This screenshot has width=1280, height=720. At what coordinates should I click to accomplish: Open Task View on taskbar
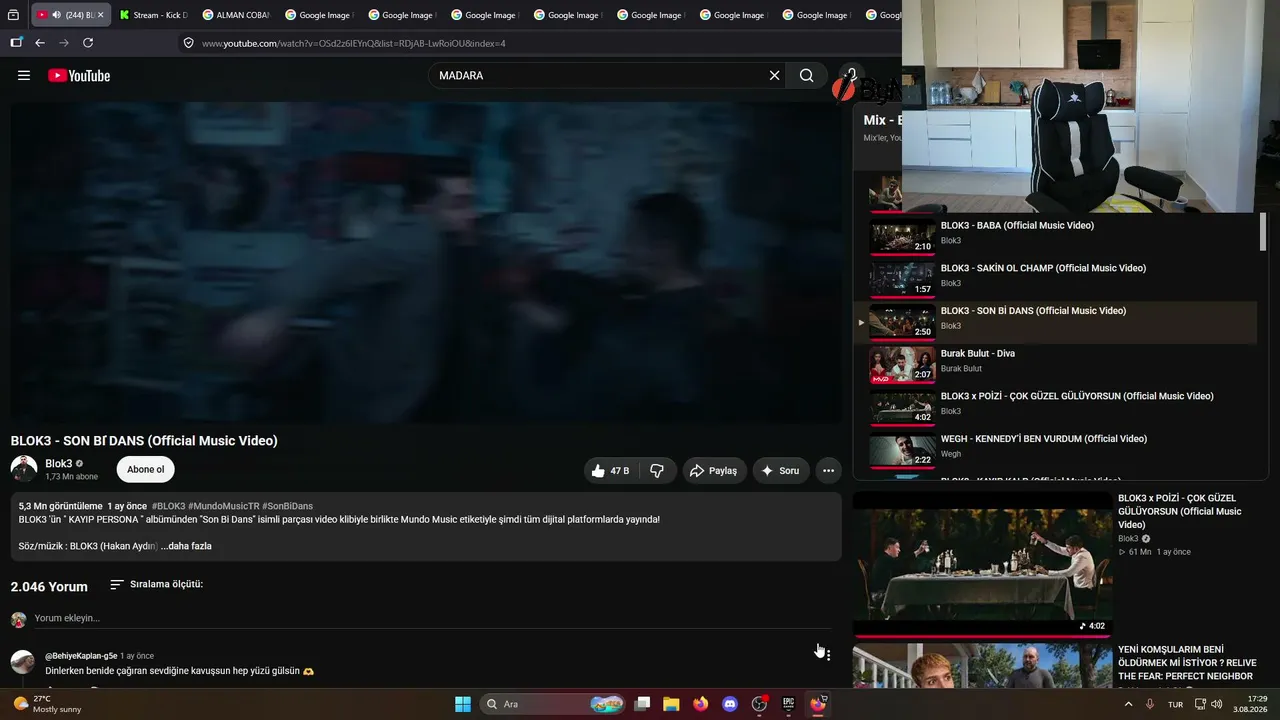click(643, 704)
